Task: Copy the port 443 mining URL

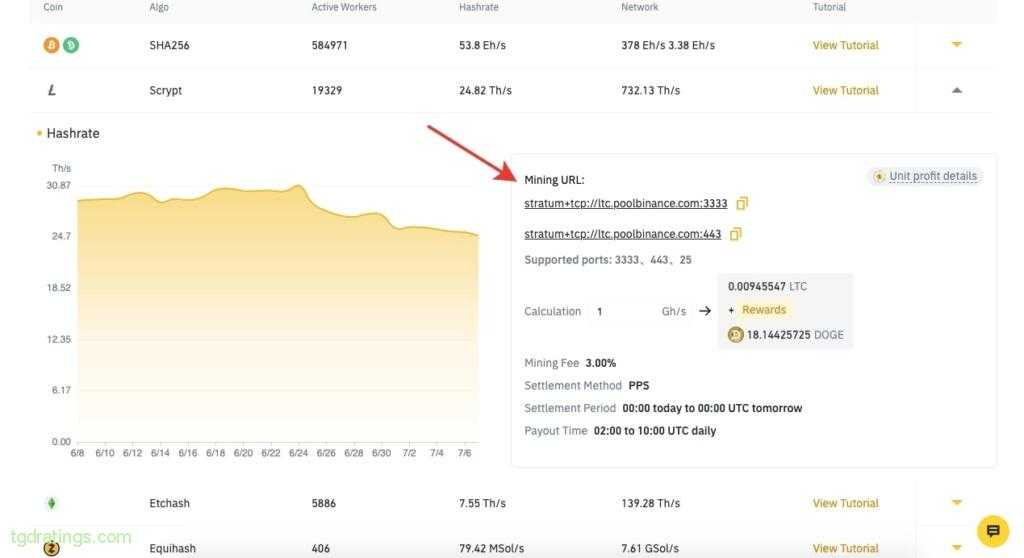Action: pyautogui.click(x=736, y=234)
